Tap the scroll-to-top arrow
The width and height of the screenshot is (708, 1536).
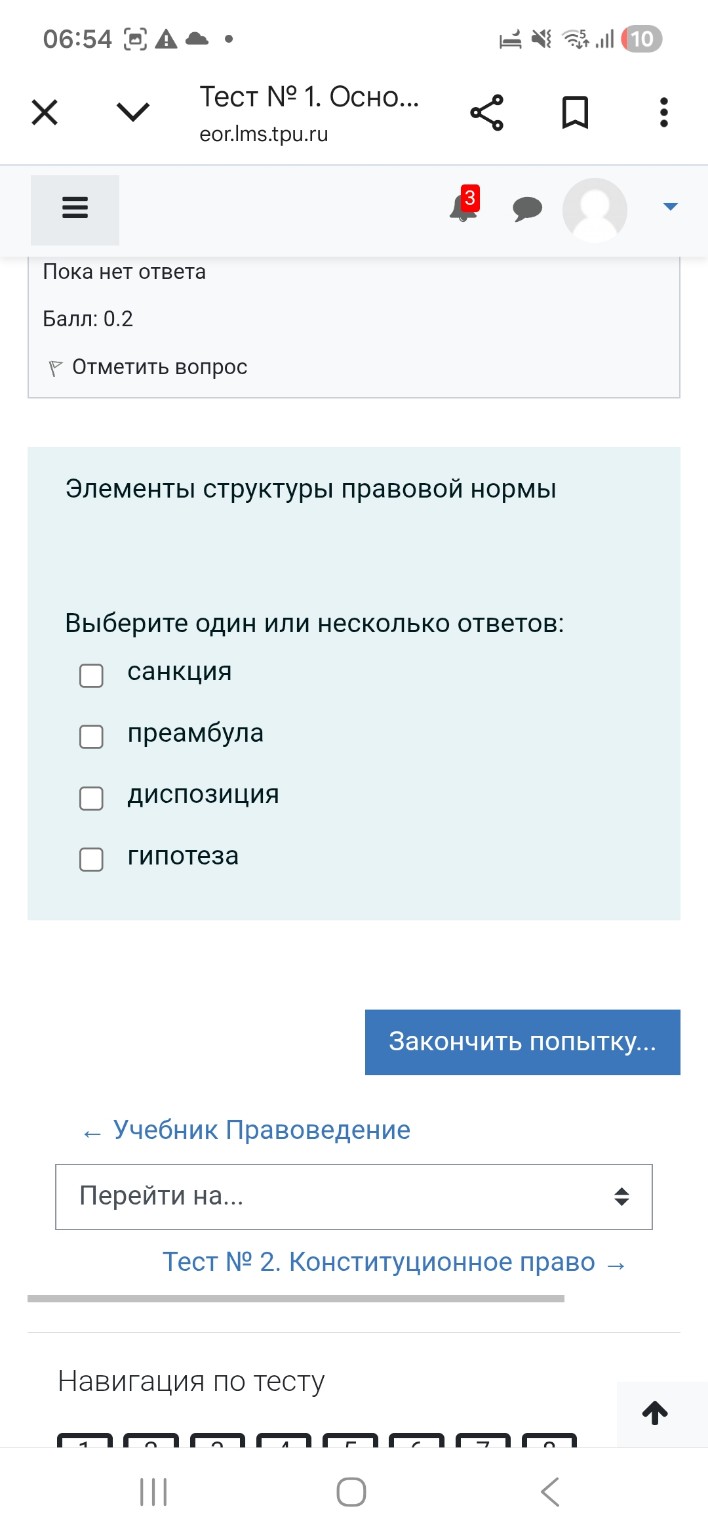[x=655, y=1413]
